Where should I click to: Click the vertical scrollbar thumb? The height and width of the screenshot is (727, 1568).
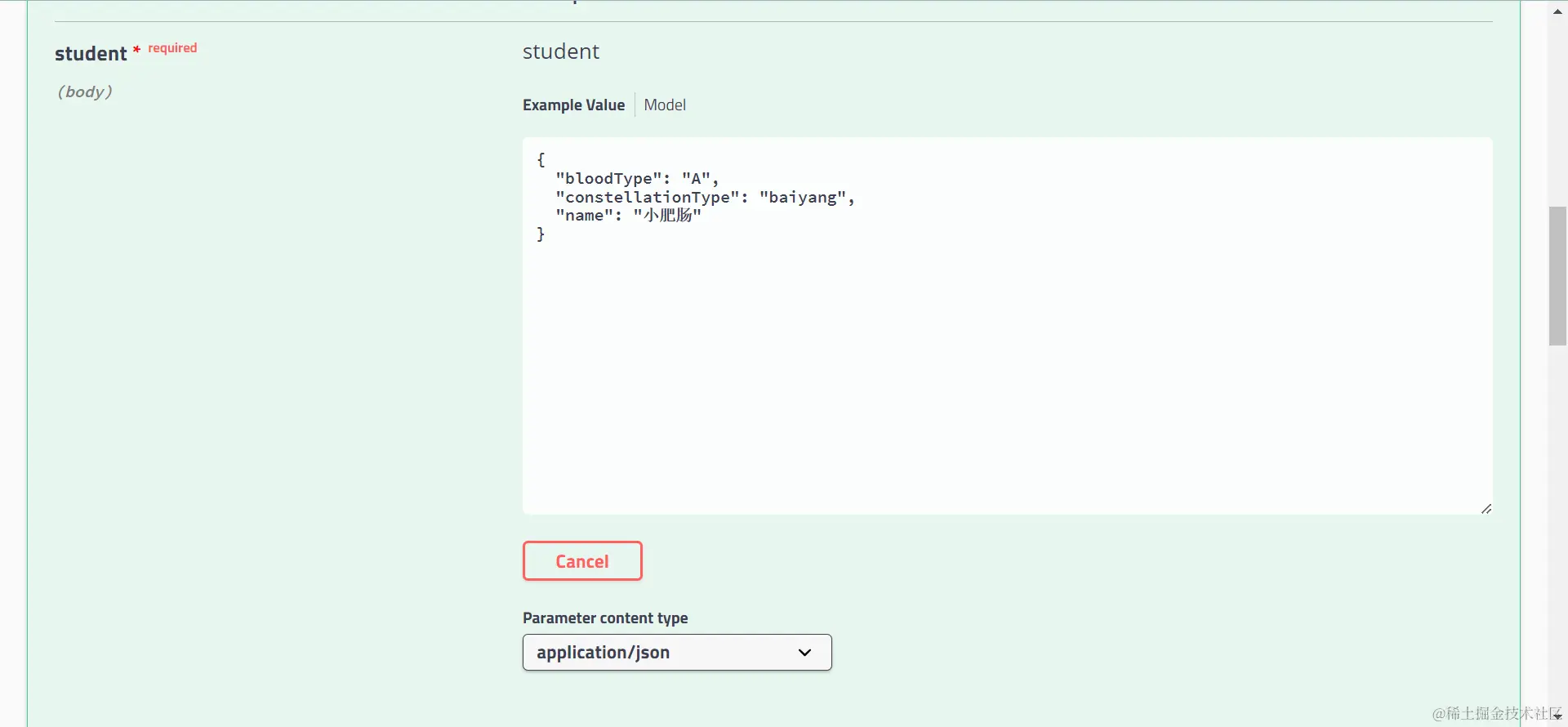[x=1557, y=276]
